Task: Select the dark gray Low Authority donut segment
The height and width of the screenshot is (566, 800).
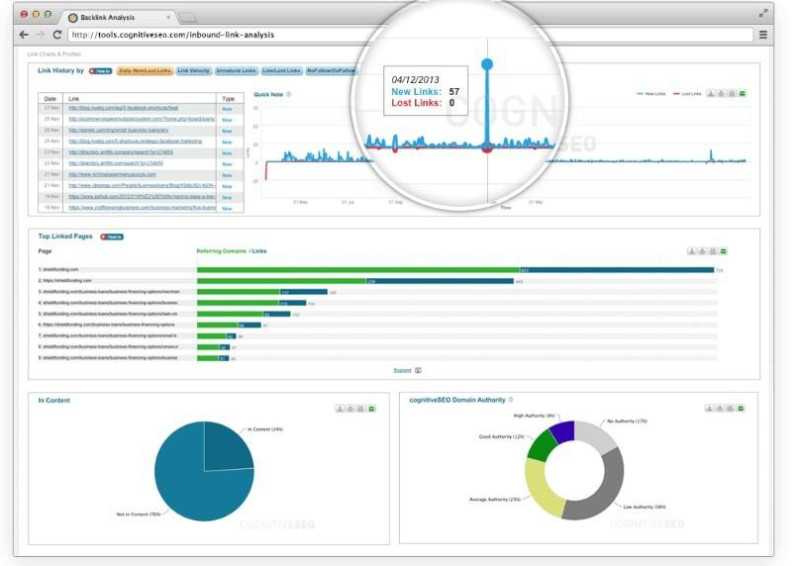Action: click(599, 490)
